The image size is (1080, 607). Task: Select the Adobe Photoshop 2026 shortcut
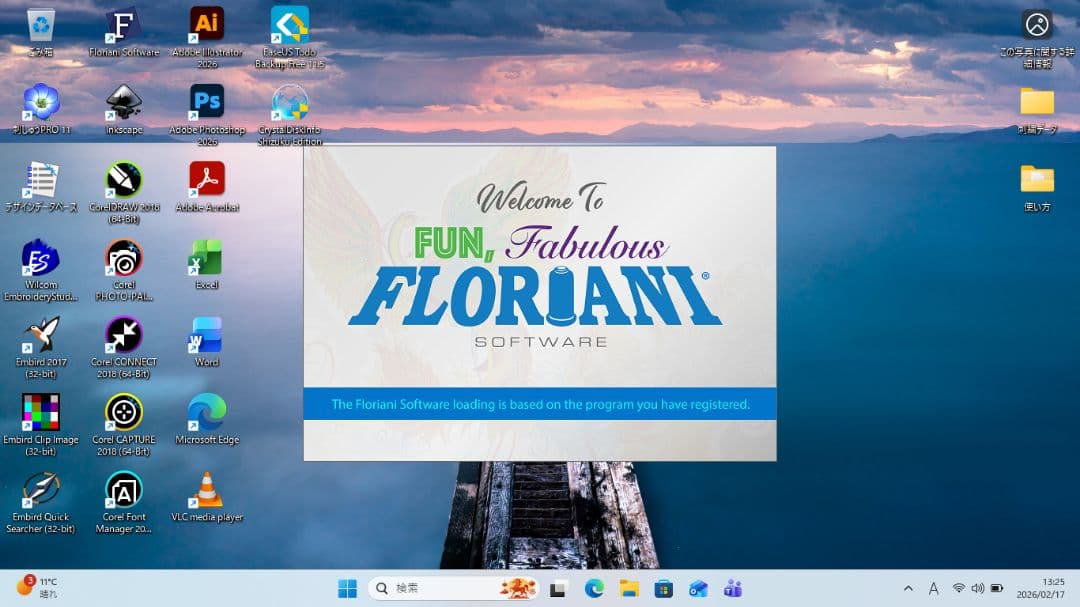pos(207,102)
